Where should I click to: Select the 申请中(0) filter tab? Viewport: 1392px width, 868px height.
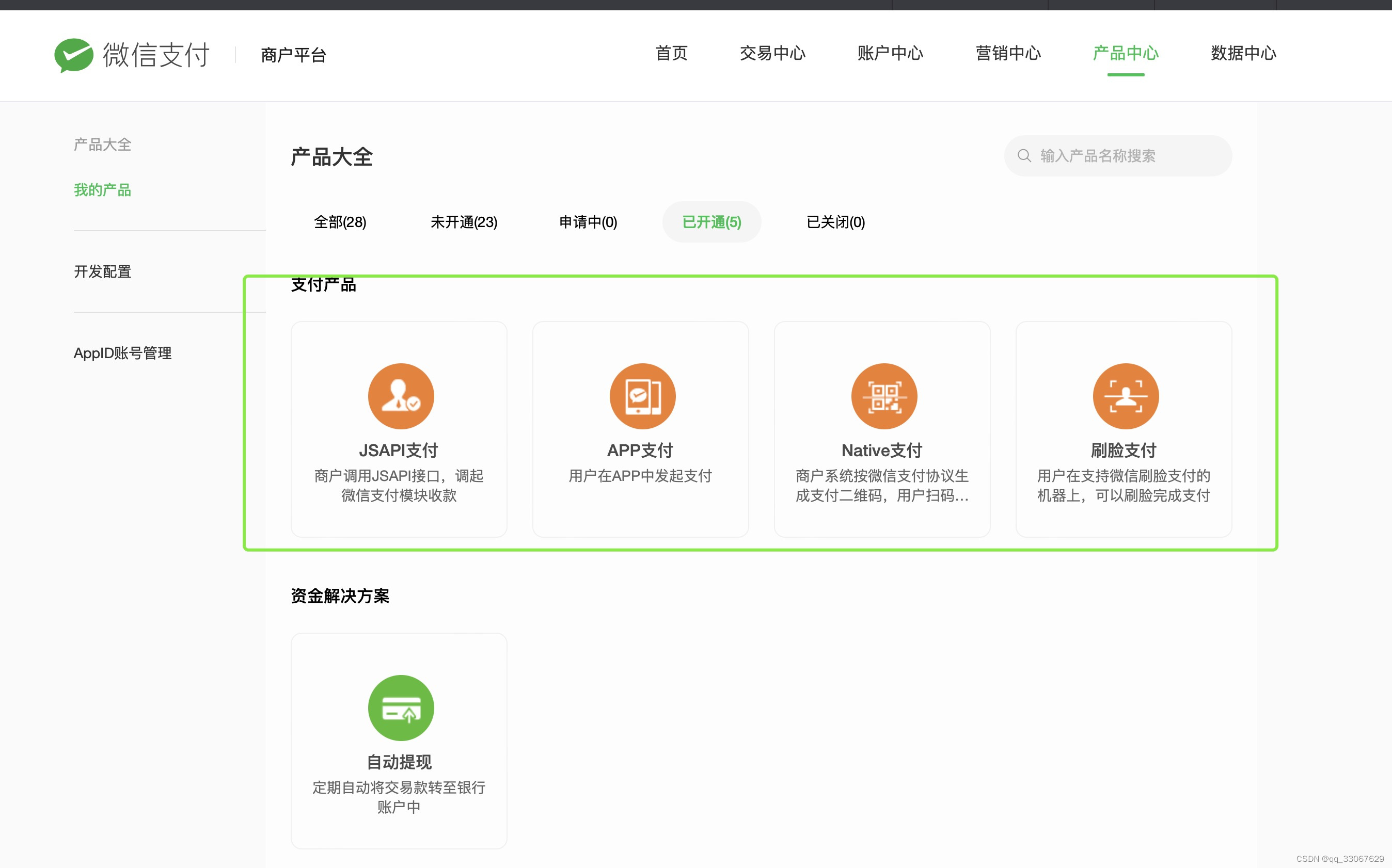588,222
